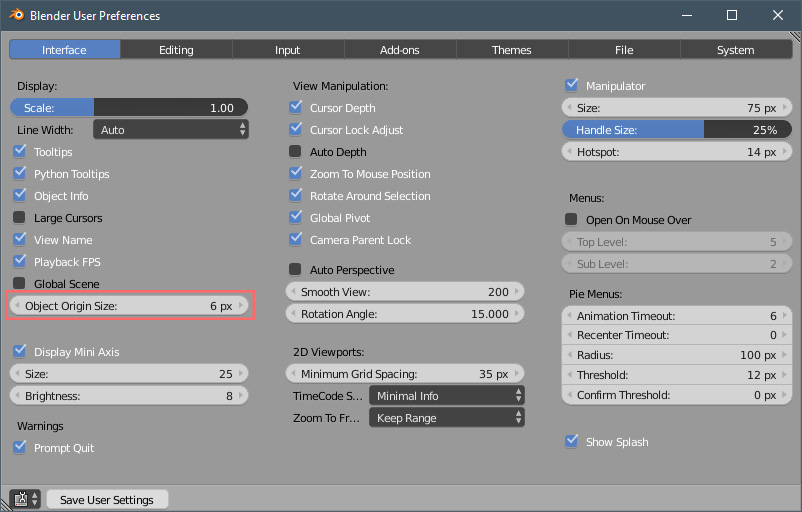The height and width of the screenshot is (512, 802).
Task: Uncheck Show Splash
Action: pyautogui.click(x=571, y=441)
